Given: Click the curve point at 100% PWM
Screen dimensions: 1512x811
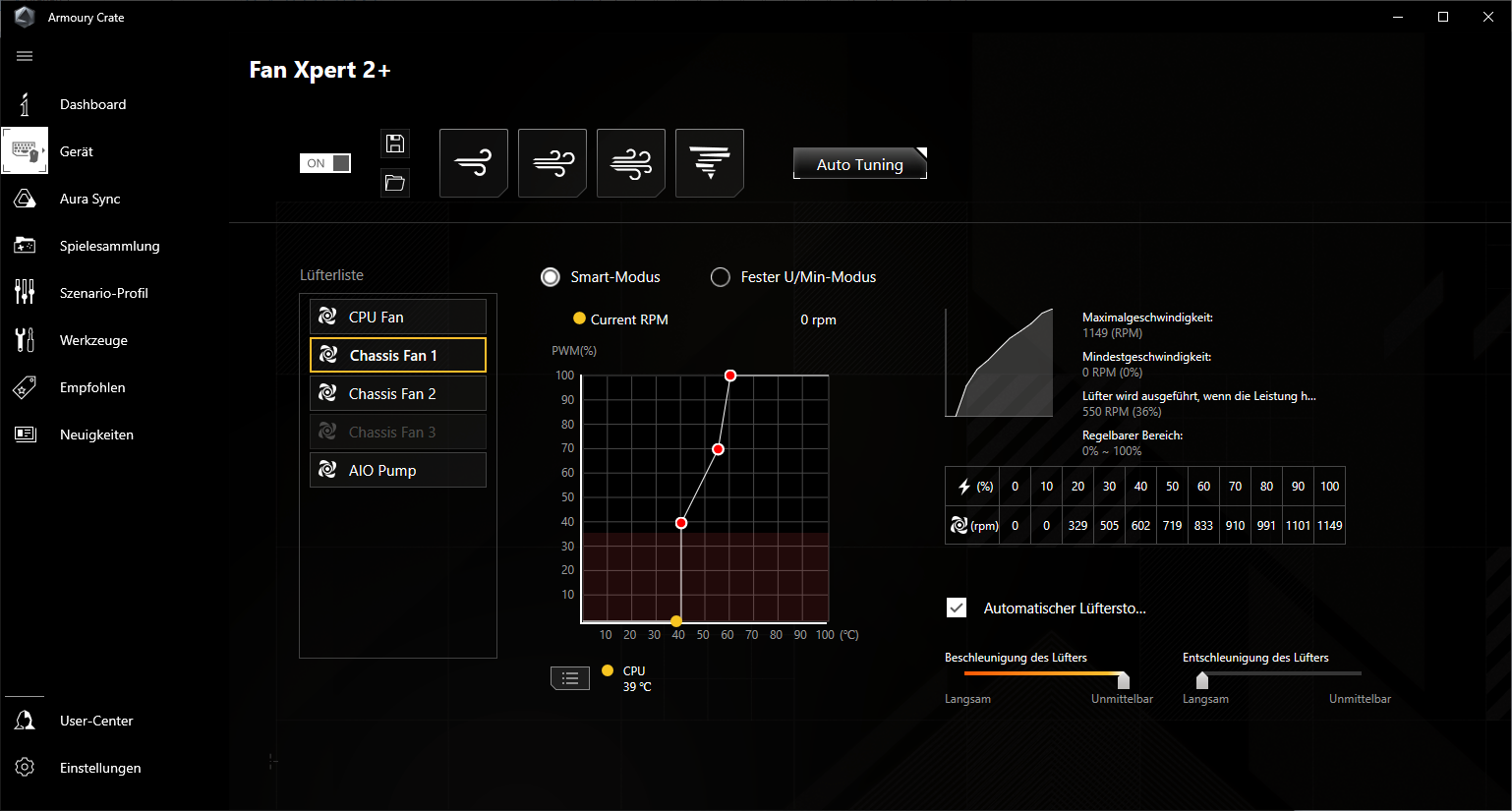Looking at the screenshot, I should click(730, 376).
